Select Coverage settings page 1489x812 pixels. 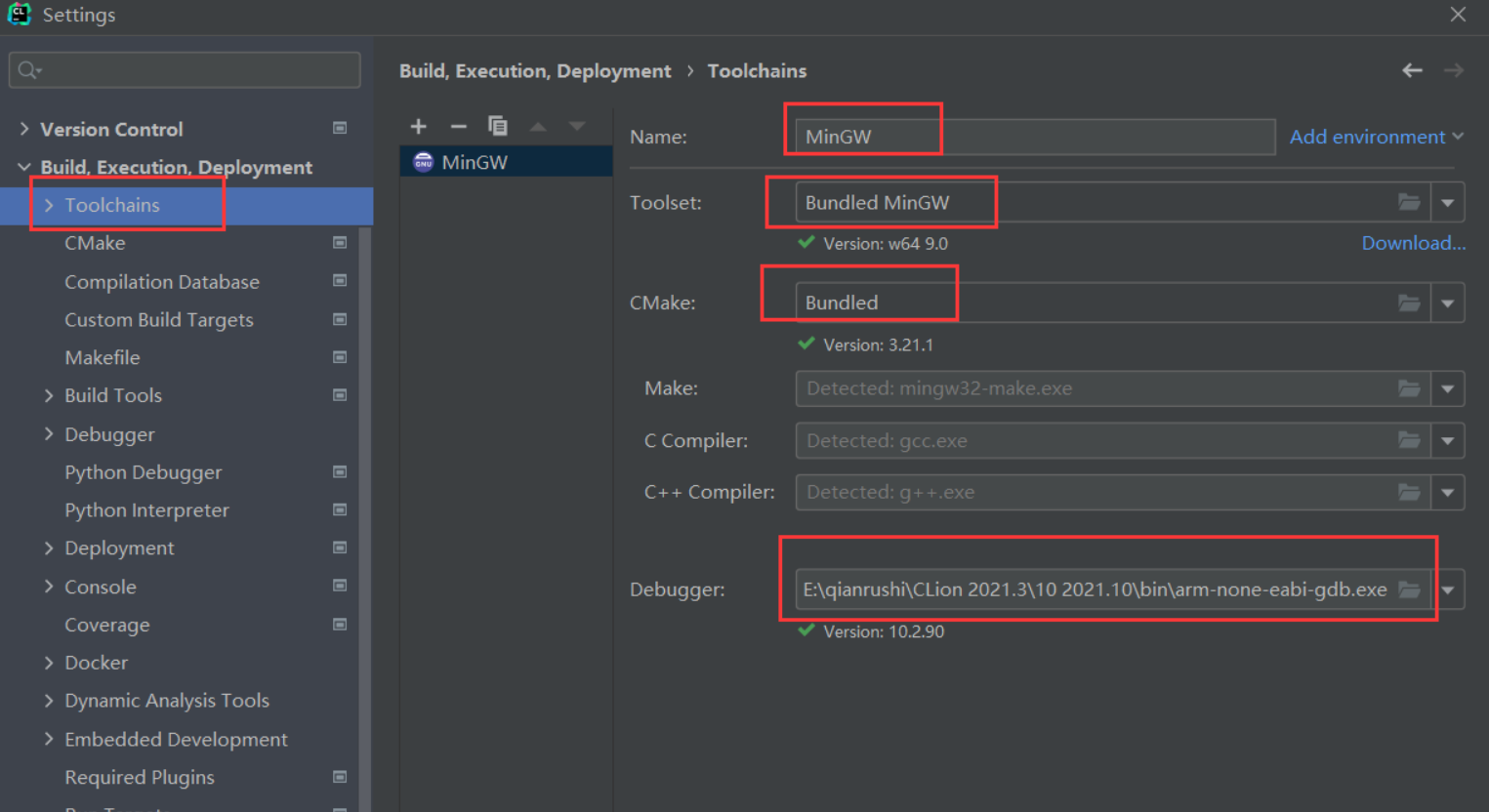(107, 625)
